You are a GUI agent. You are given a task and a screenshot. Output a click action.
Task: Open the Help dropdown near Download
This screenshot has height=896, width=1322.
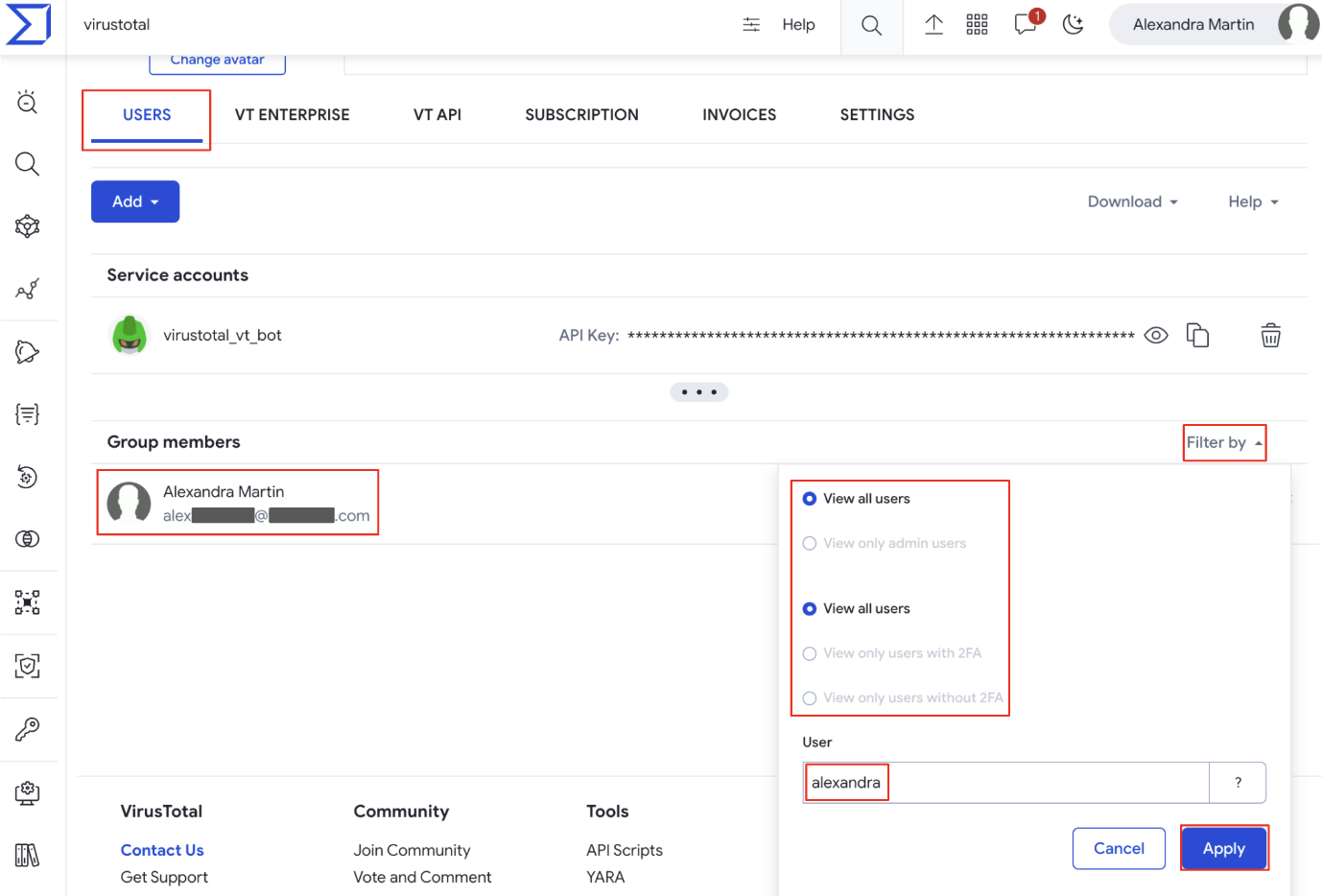coord(1253,201)
